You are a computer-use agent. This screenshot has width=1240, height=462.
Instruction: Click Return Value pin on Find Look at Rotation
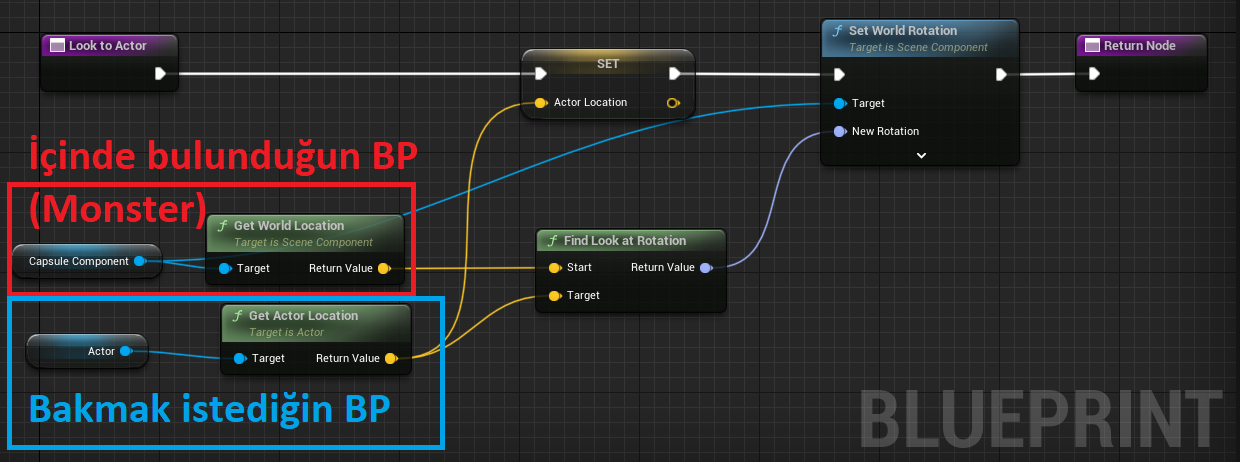[706, 267]
